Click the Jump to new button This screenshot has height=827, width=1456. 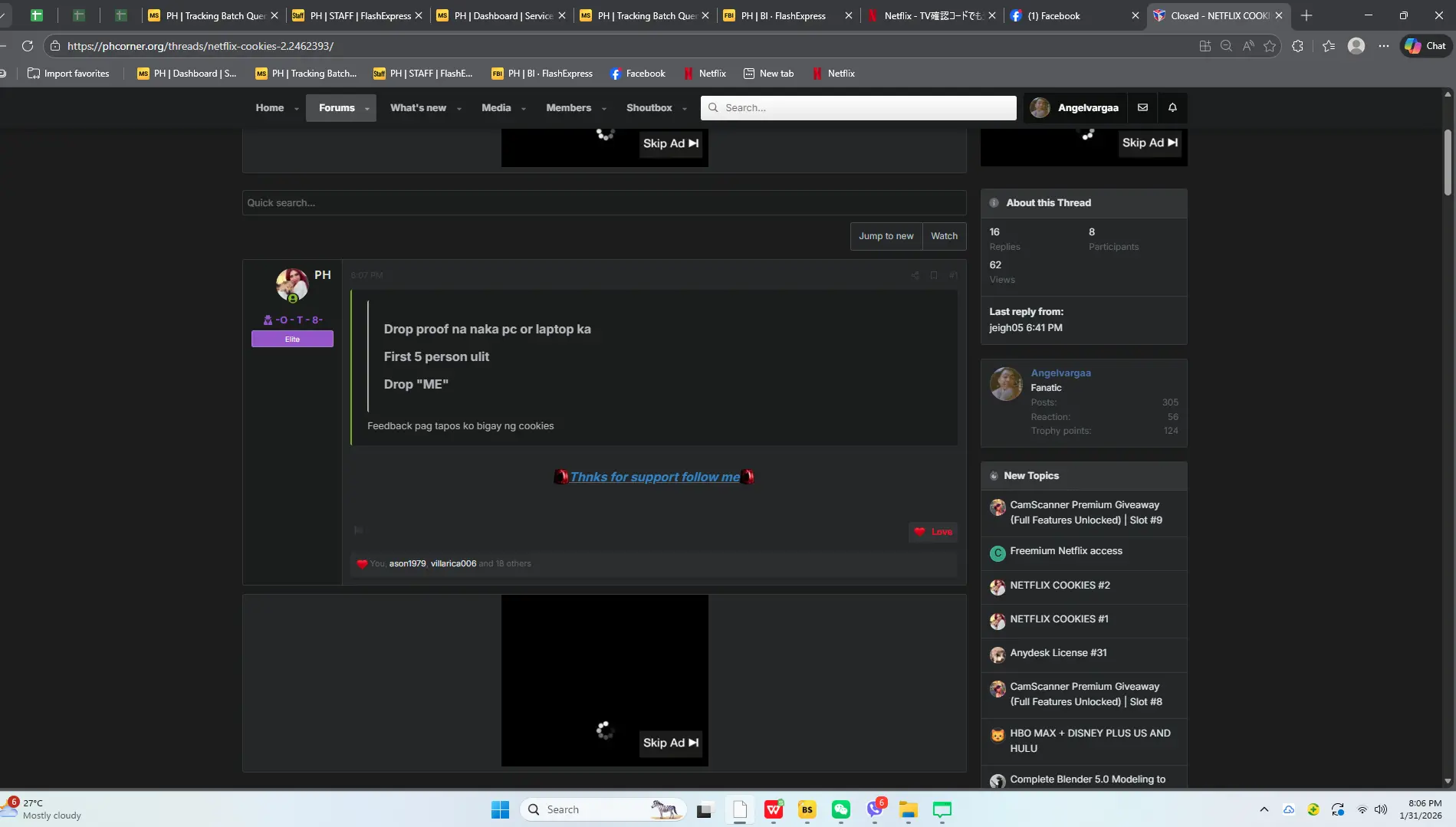coord(886,236)
